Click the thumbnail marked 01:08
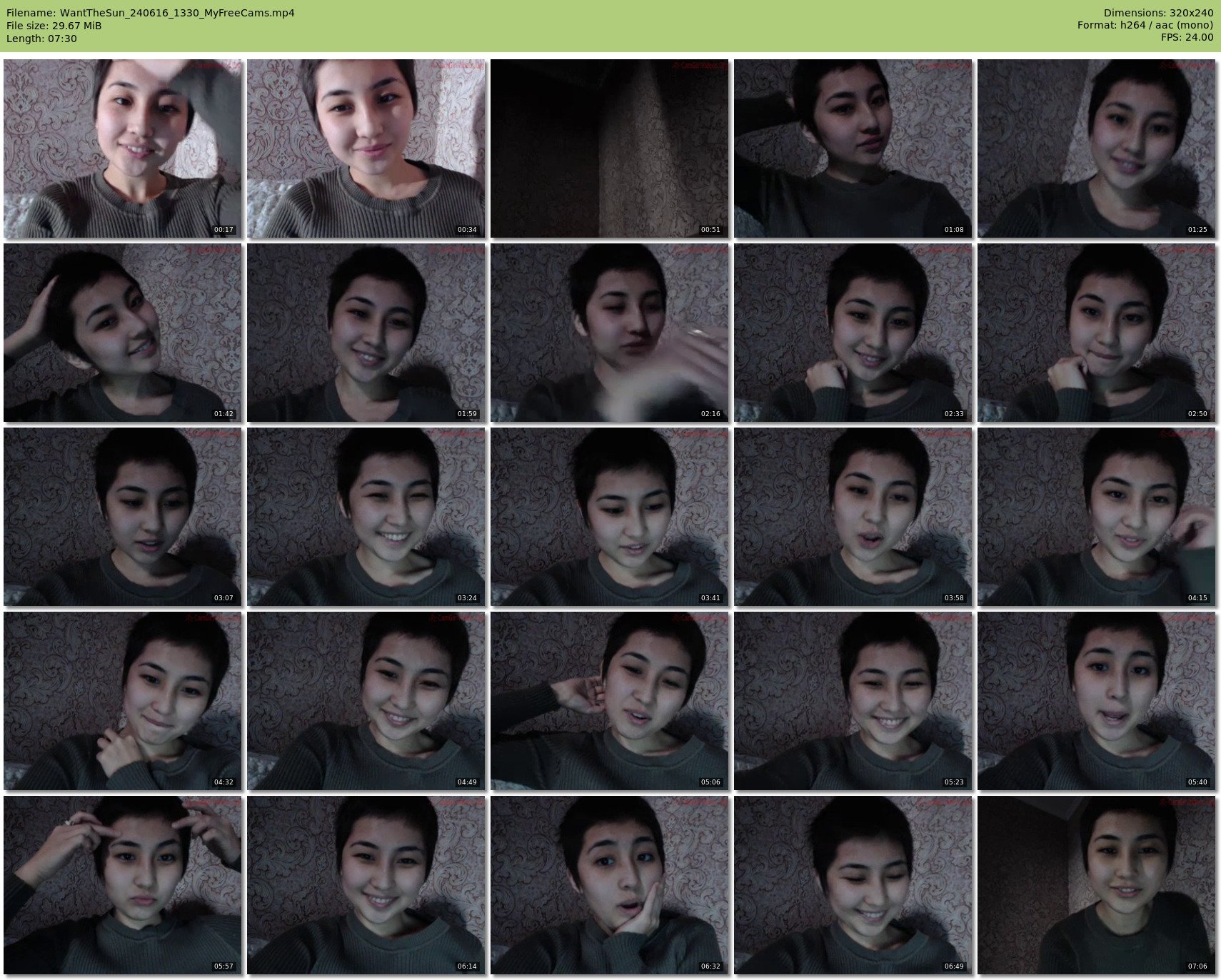 (853, 148)
